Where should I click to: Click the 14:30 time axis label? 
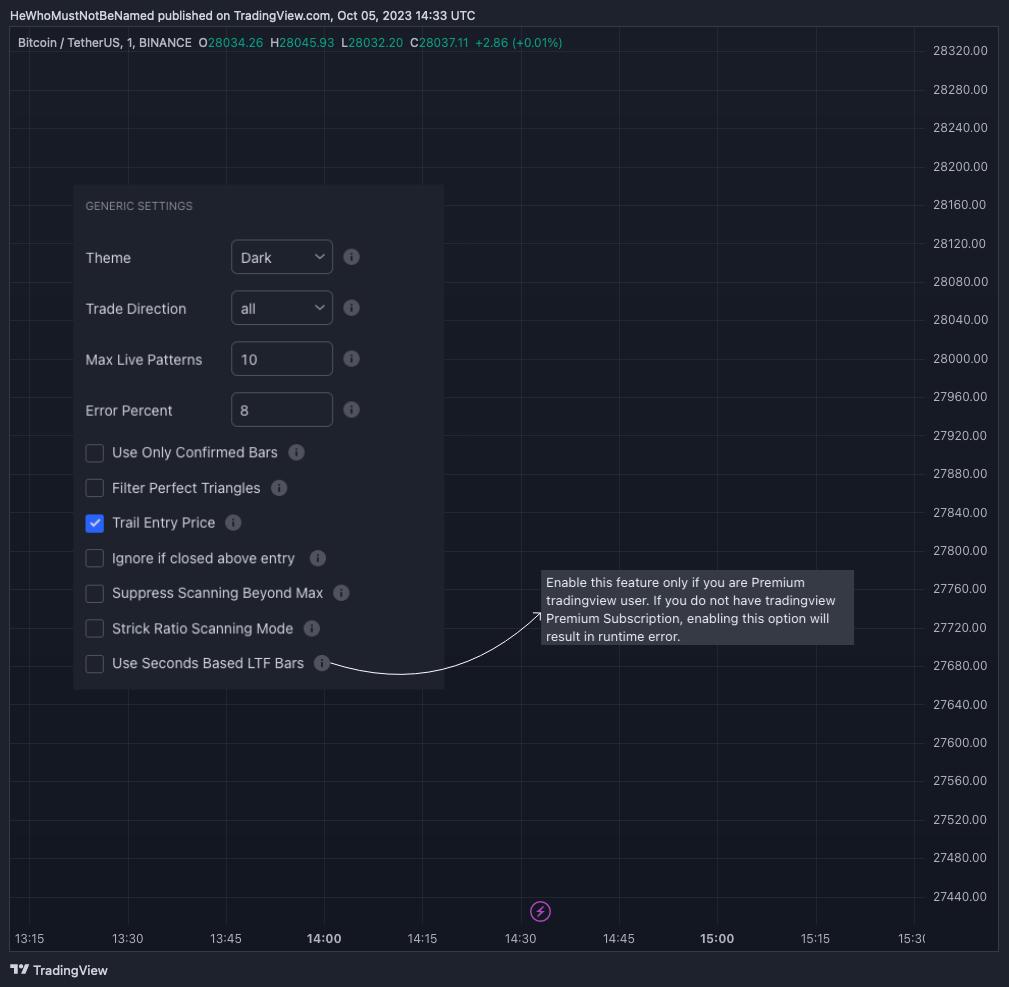[521, 938]
